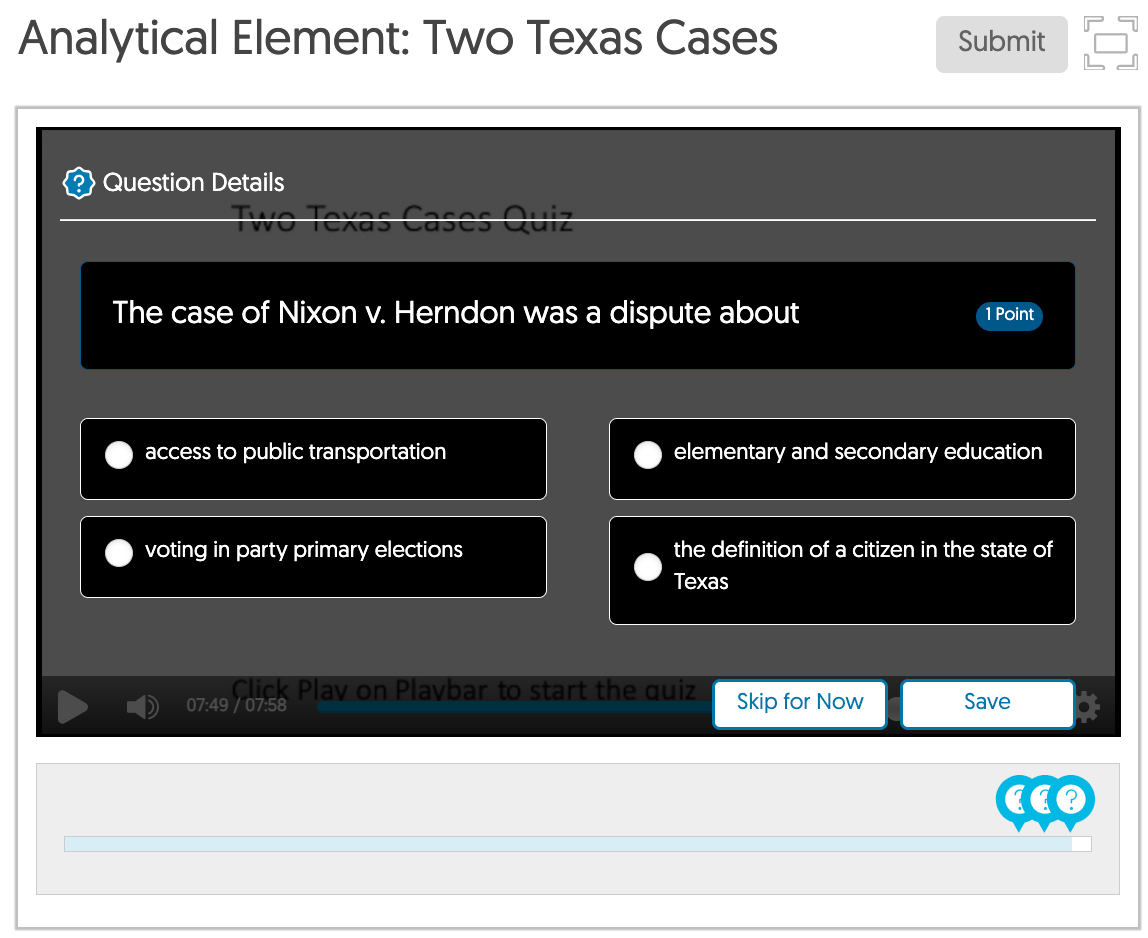Viewport: 1148px width, 938px height.
Task: Select 'definition of a citizen in Texas' answer
Action: coord(842,570)
